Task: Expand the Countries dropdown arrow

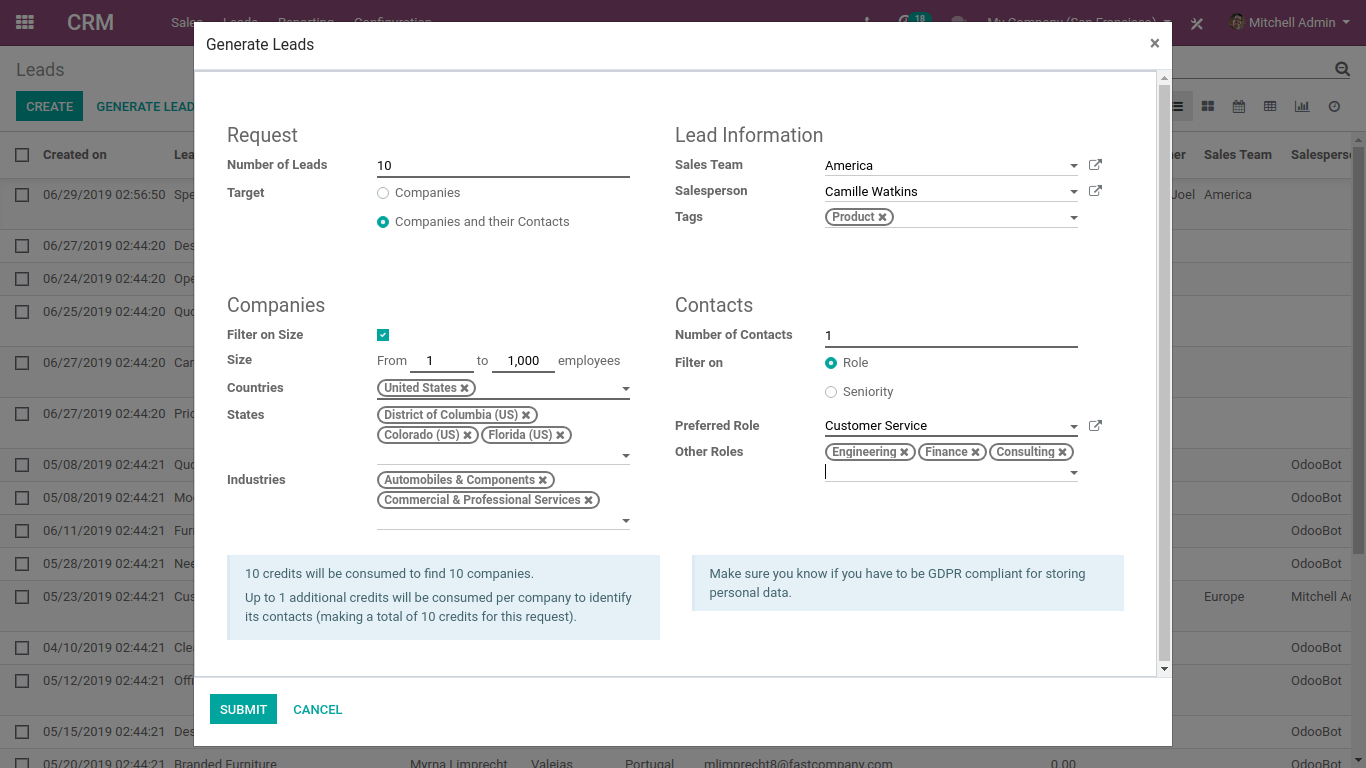Action: pos(626,389)
